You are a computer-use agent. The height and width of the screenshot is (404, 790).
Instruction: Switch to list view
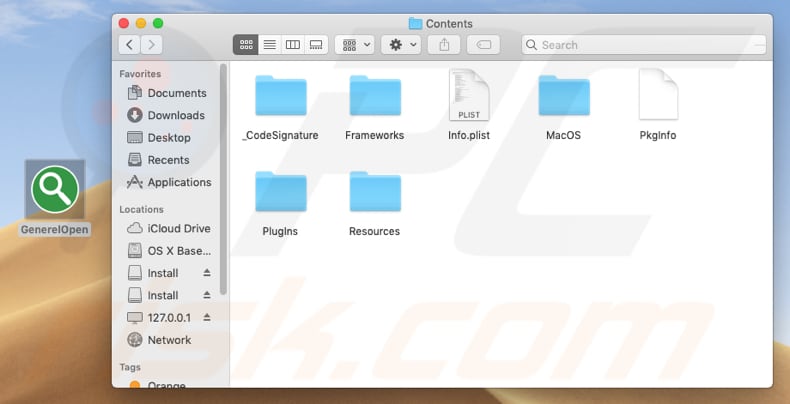coord(270,45)
